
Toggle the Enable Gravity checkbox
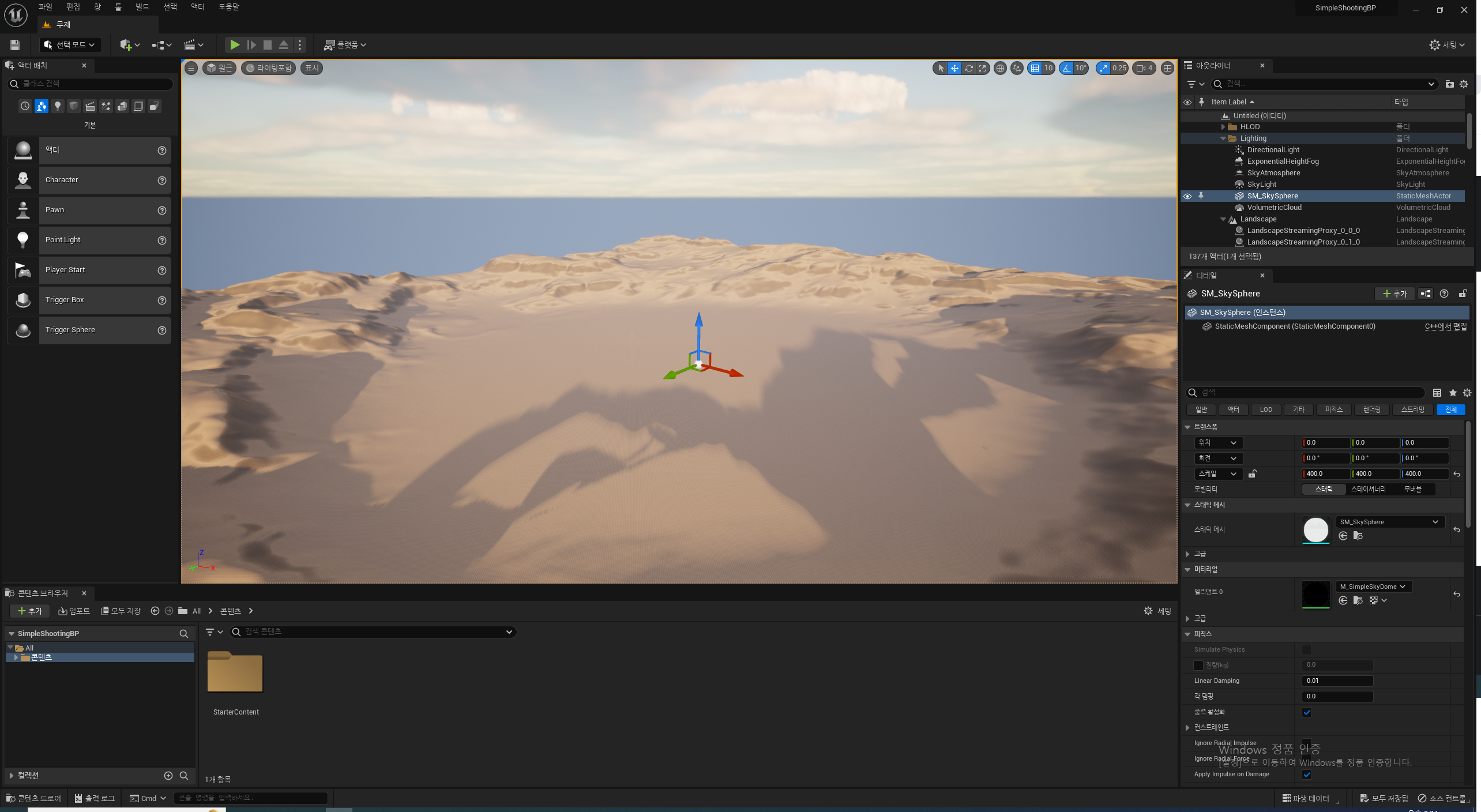pyautogui.click(x=1307, y=712)
